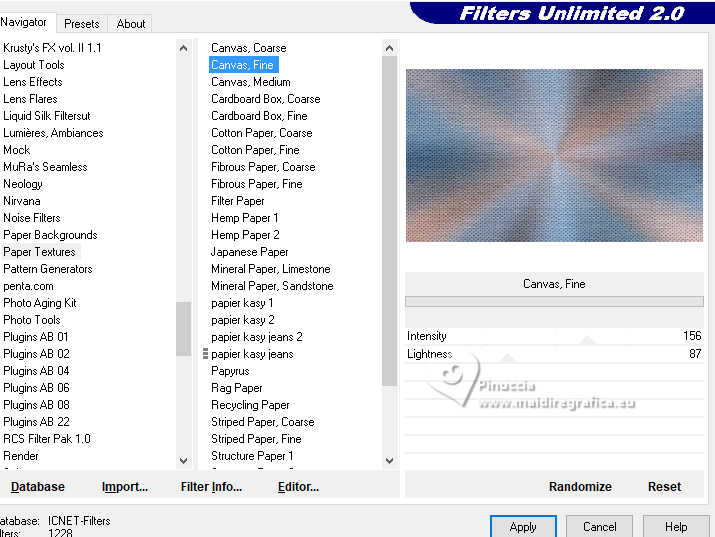Select MuRa's Seamless category
This screenshot has width=715, height=537.
point(45,167)
